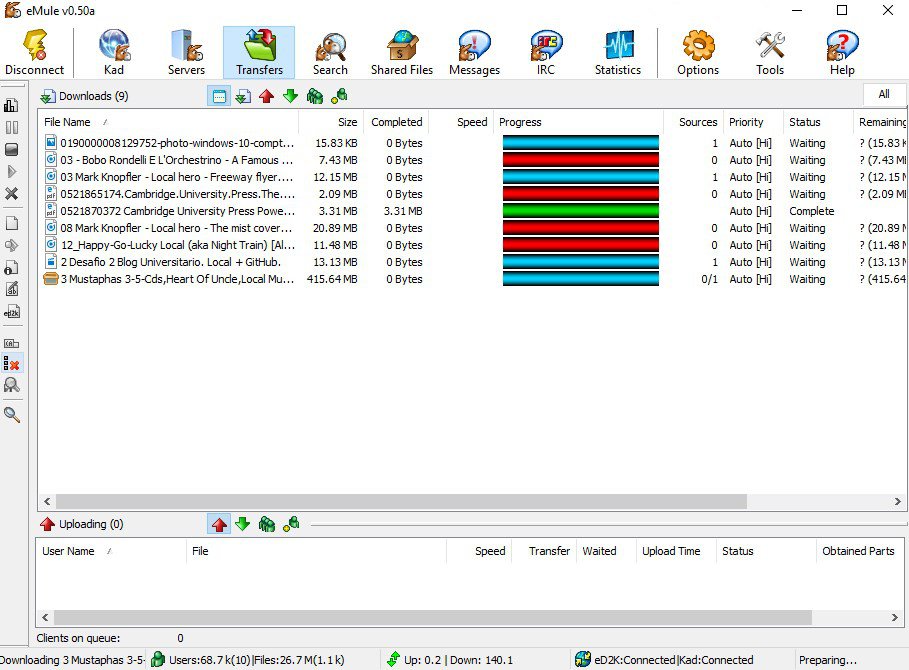Viewport: 909px width, 670px height.
Task: Sort downloads by Size column
Action: coord(331,122)
